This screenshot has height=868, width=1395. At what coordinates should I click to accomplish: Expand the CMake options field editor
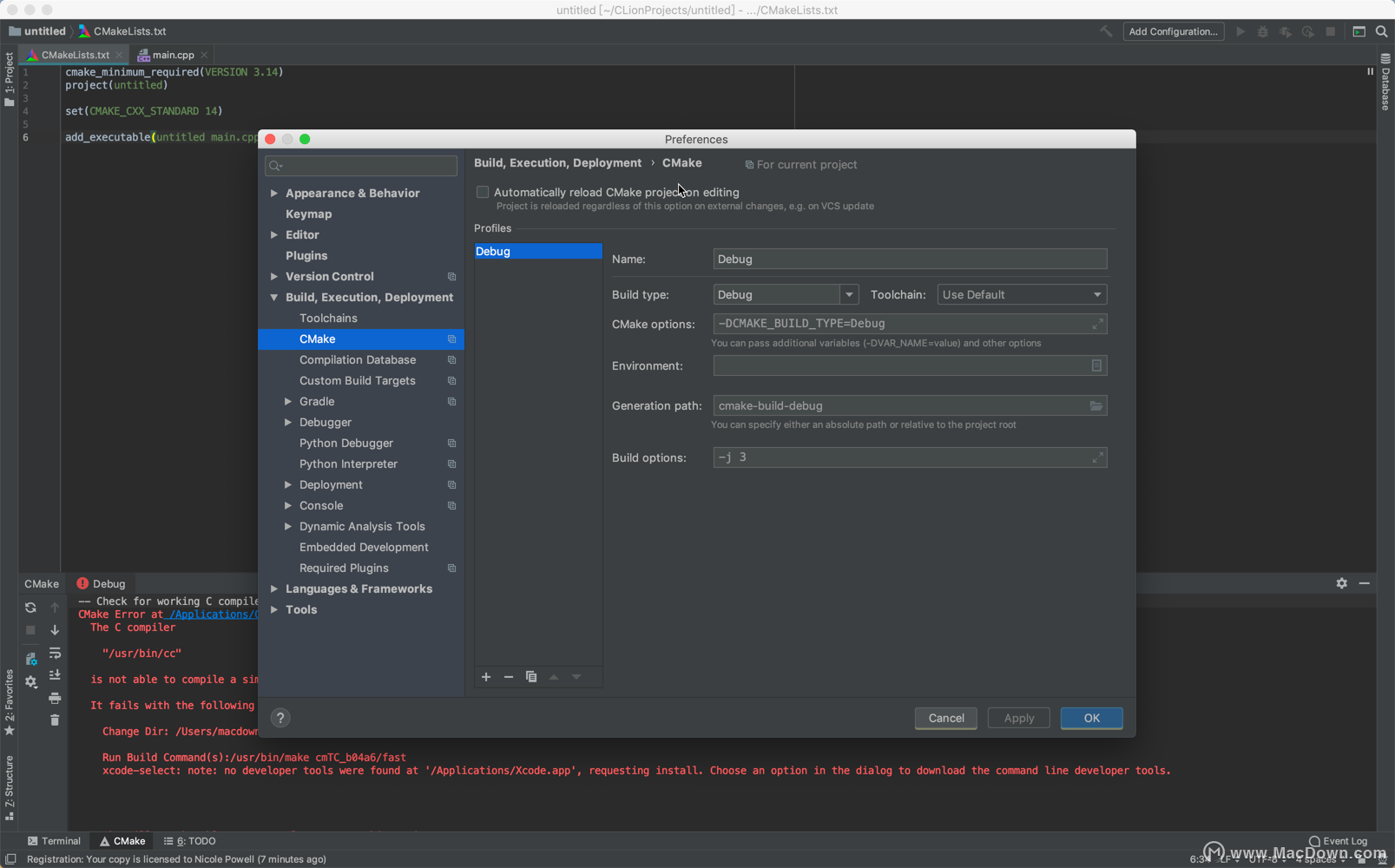(1097, 324)
